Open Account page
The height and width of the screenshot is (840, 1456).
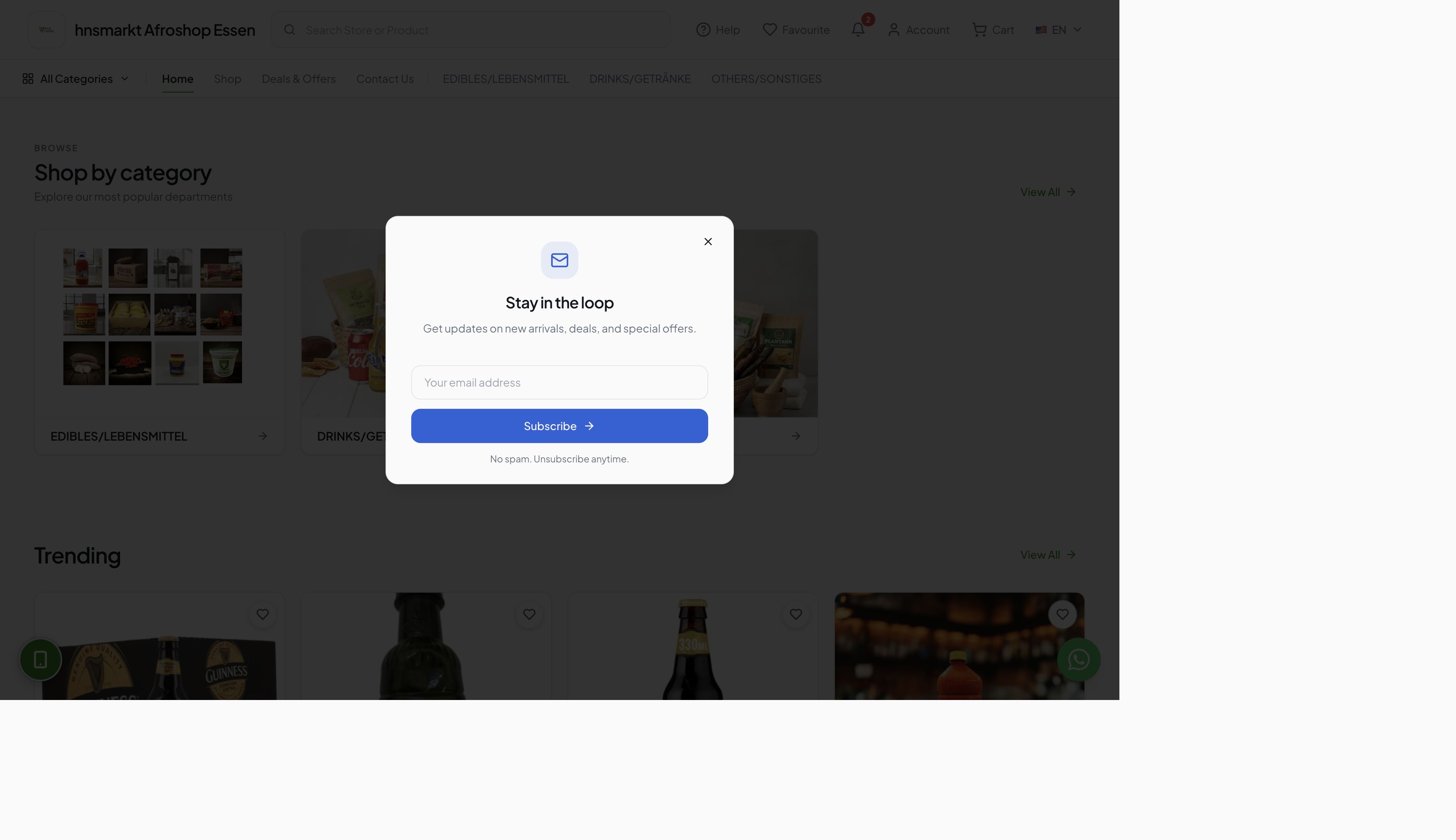point(918,30)
